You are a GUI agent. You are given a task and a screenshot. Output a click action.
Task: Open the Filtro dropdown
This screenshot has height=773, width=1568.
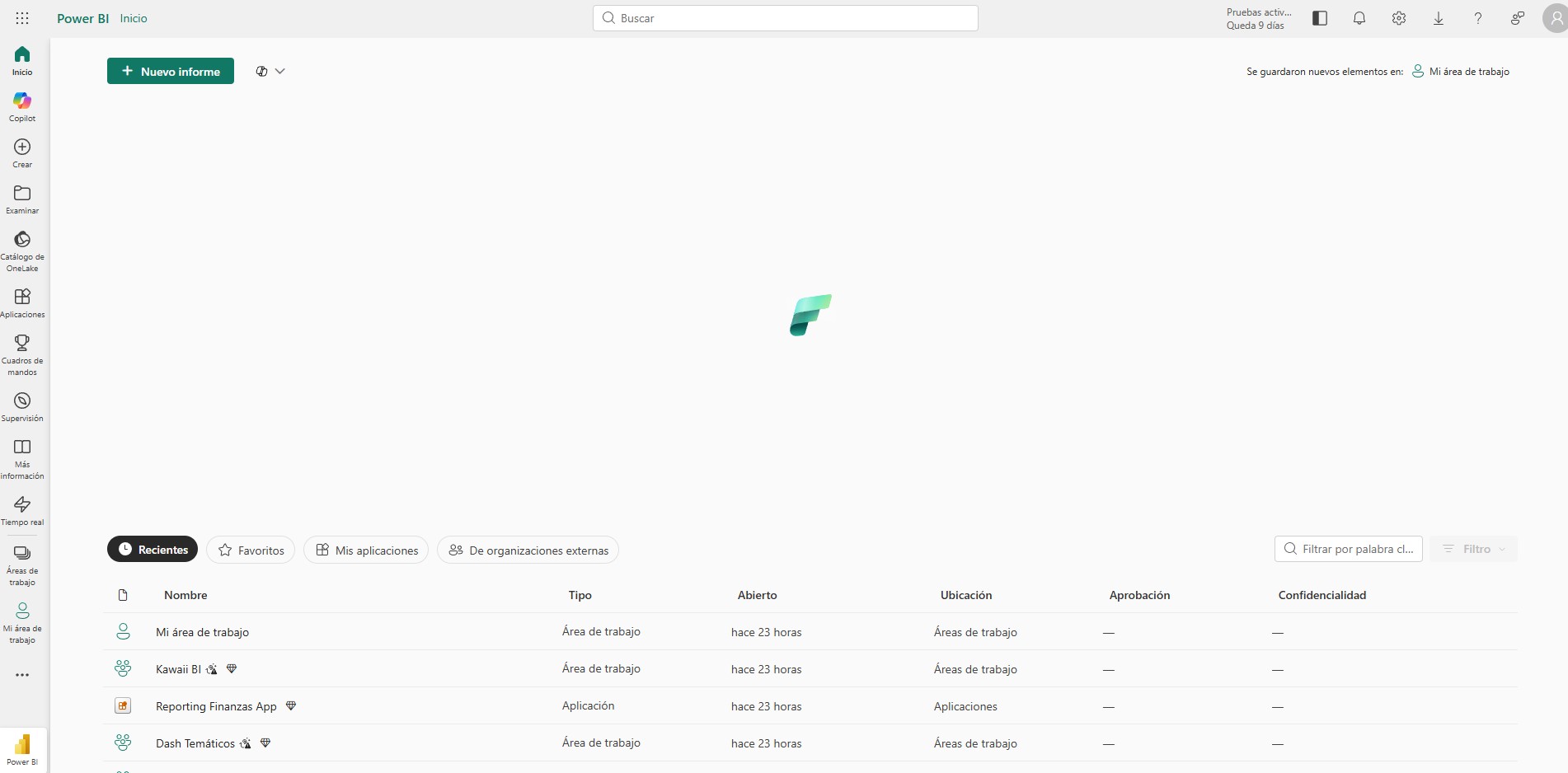(x=1474, y=549)
